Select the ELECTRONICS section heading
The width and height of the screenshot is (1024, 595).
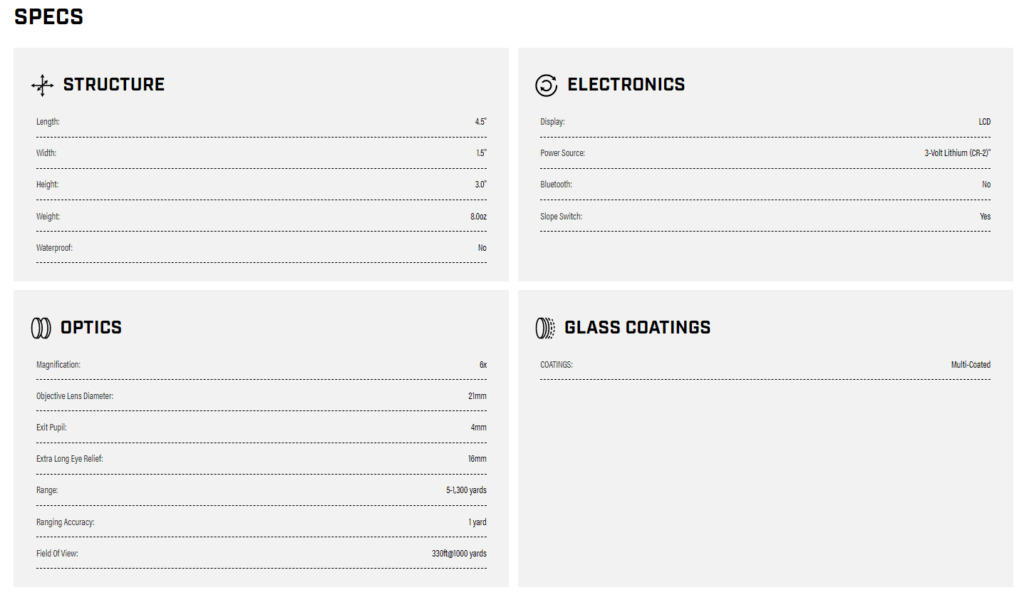click(626, 85)
